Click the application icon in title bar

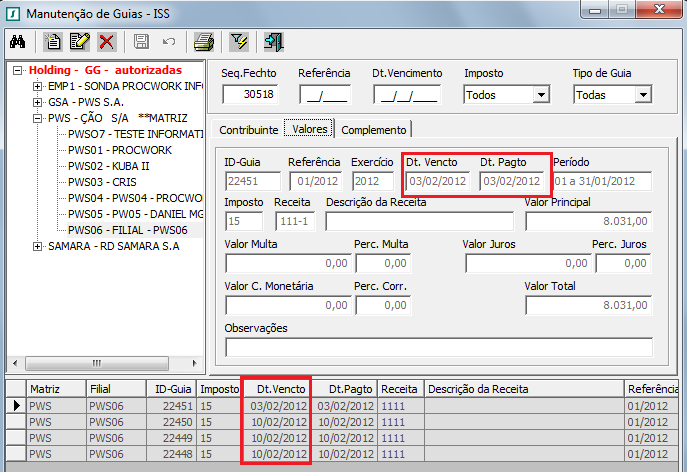click(13, 14)
